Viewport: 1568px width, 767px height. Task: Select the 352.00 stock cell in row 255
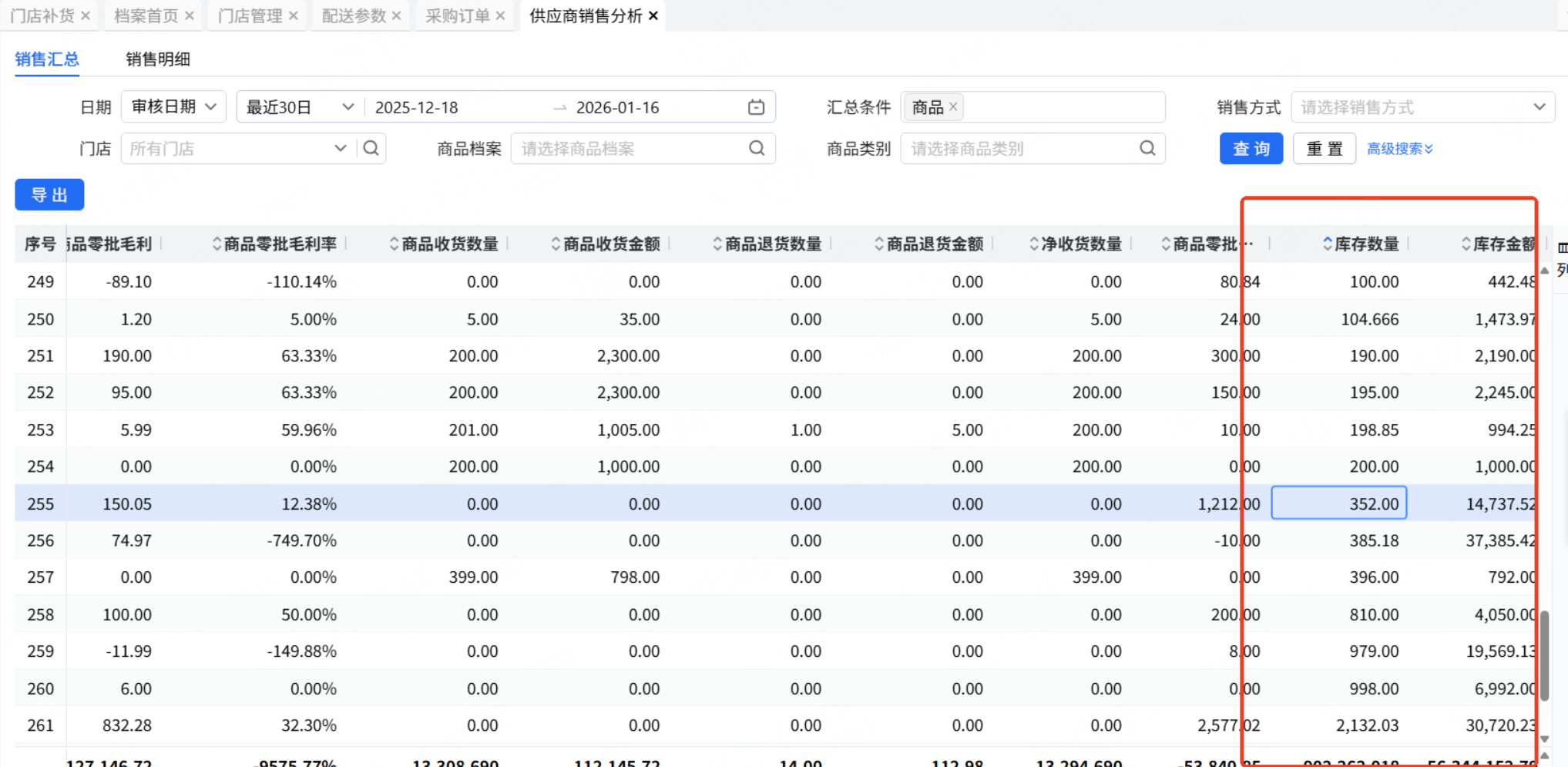click(1338, 503)
